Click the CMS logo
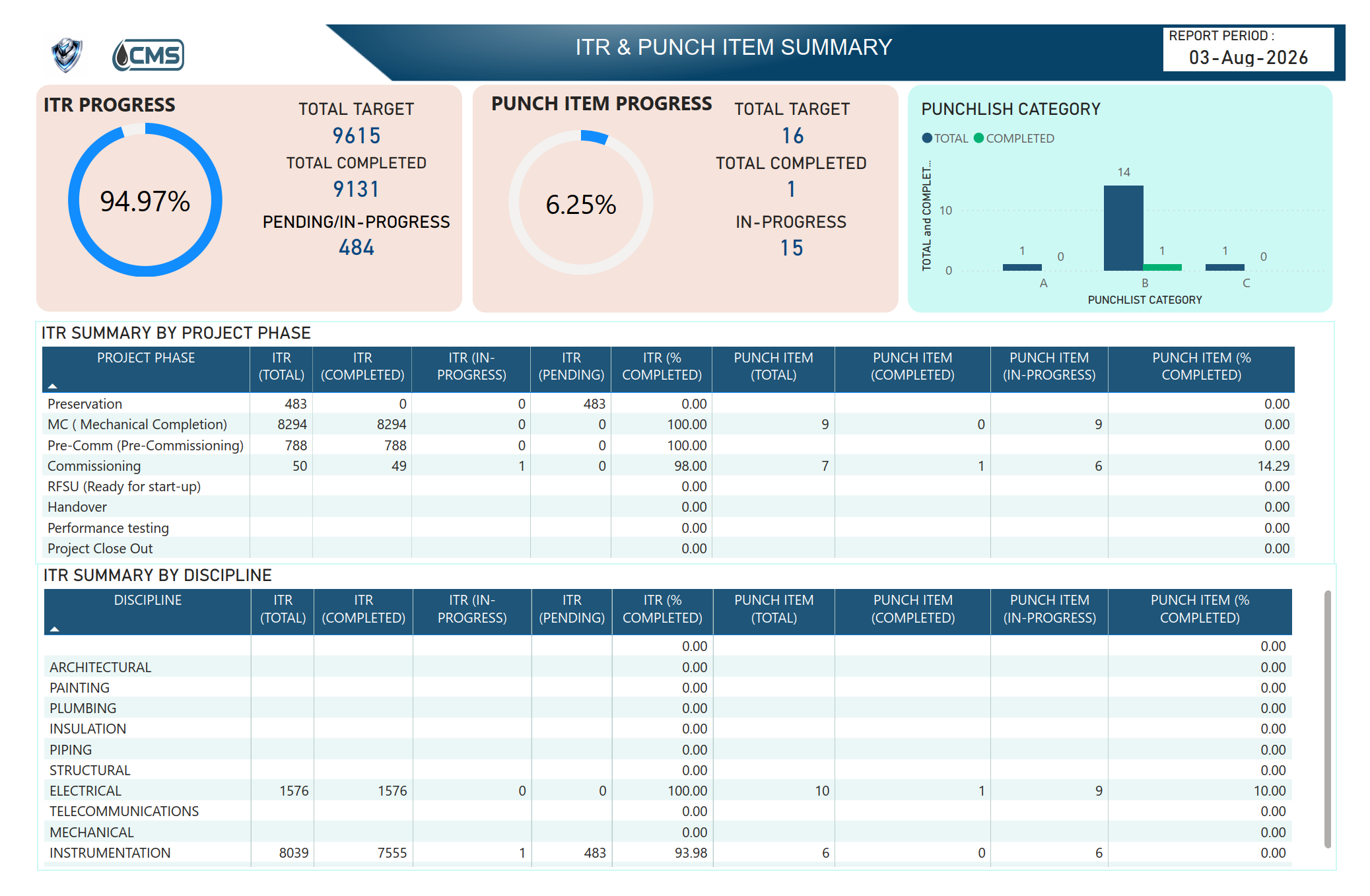The height and width of the screenshot is (896, 1370). (148, 55)
